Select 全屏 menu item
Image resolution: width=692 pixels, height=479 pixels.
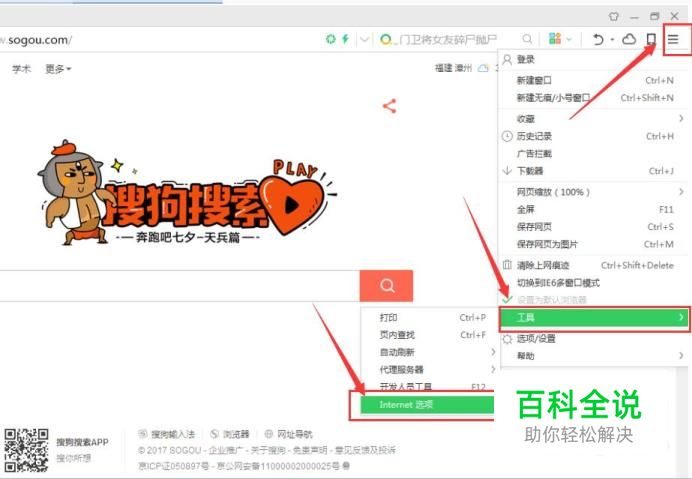594,209
